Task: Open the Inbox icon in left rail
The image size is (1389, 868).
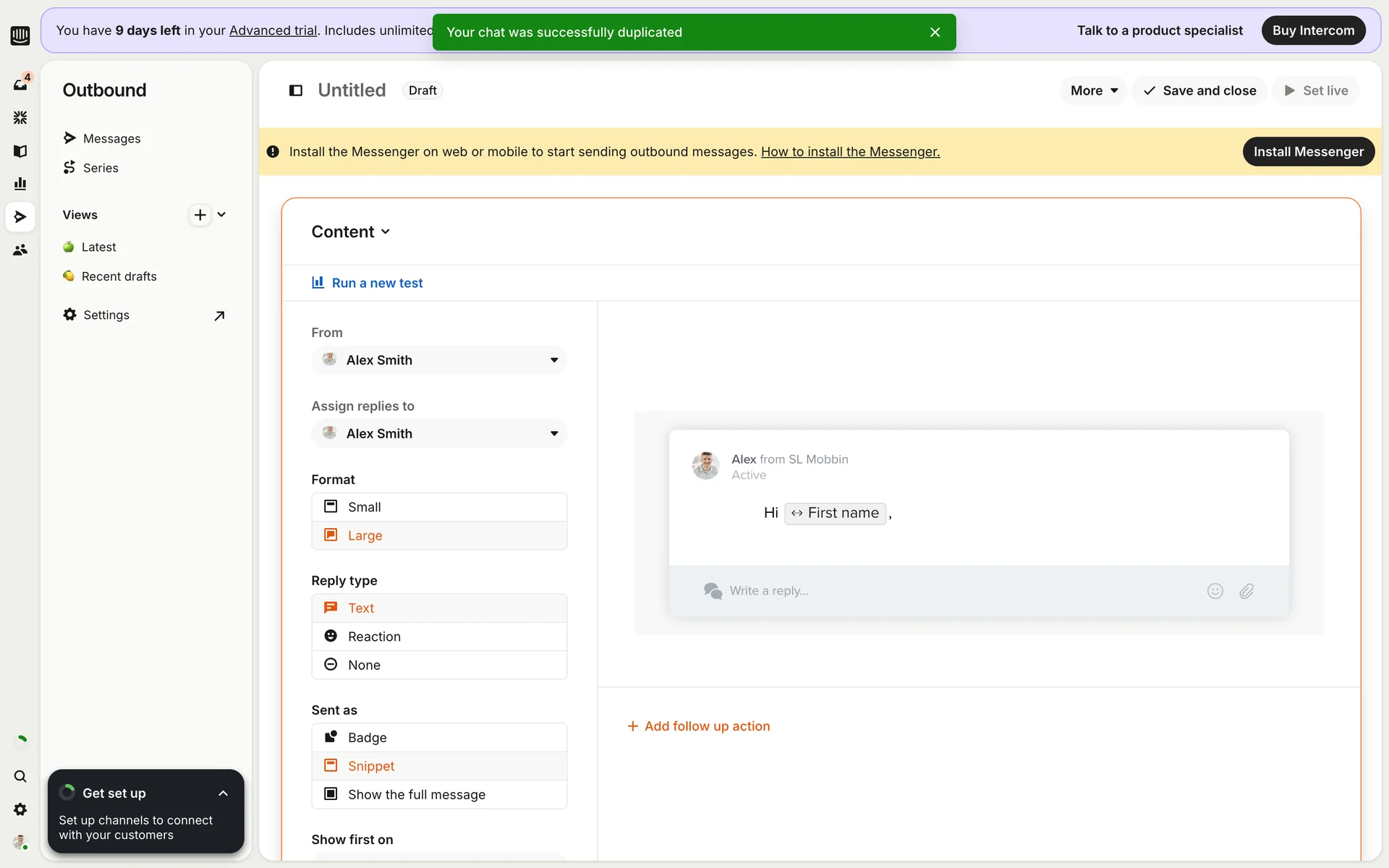Action: coord(20,85)
